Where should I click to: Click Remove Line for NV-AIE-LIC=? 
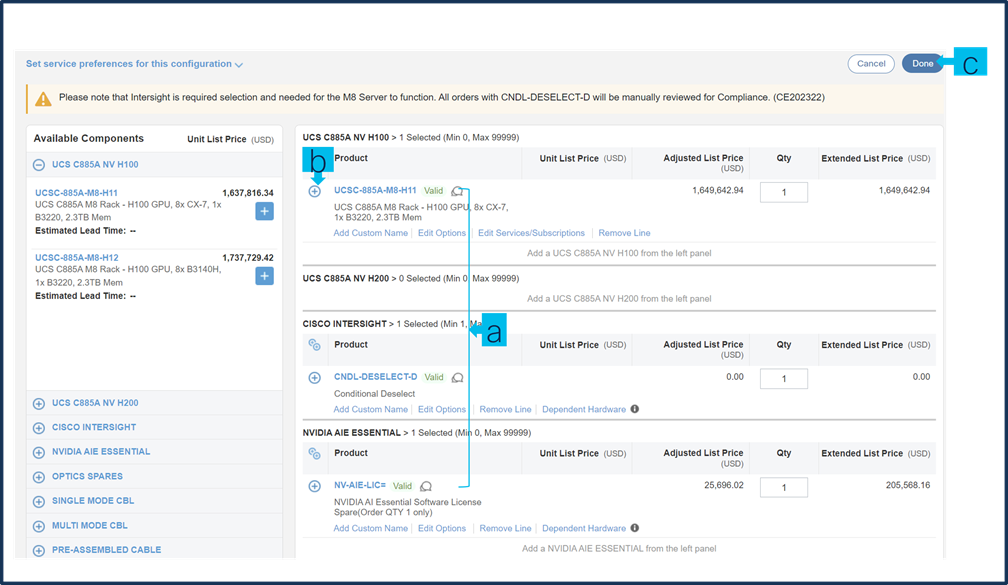505,528
